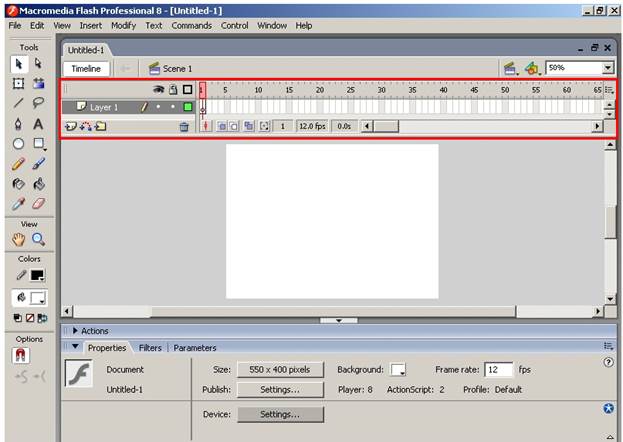The height and width of the screenshot is (442, 623).
Task: Open the Properties panel options menu
Action: click(x=608, y=346)
